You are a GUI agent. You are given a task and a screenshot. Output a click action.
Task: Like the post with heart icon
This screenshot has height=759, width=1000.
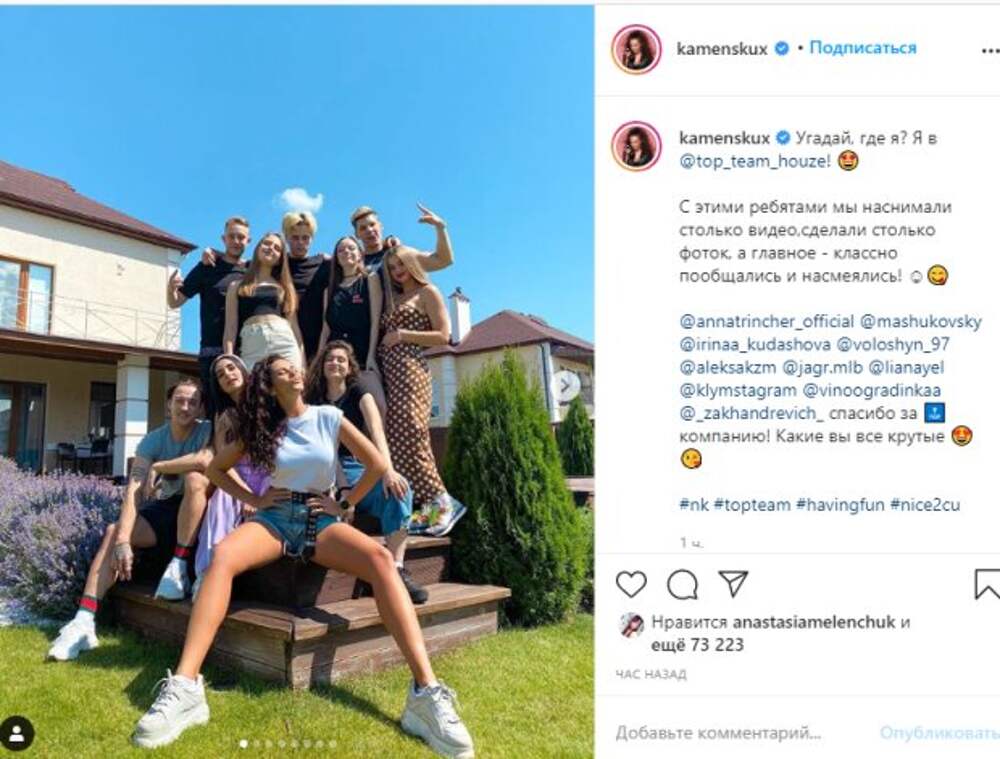point(631,584)
